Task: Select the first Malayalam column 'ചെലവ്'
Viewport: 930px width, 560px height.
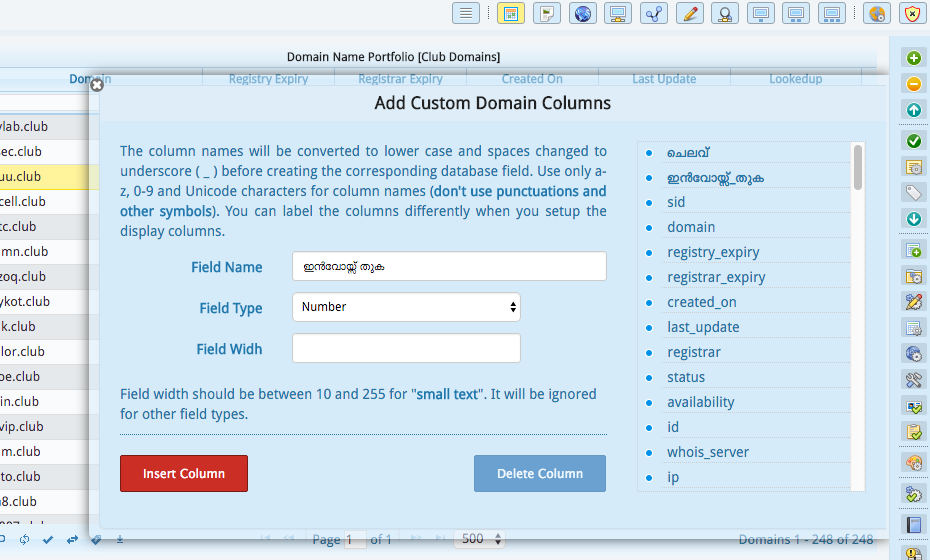Action: pos(688,152)
